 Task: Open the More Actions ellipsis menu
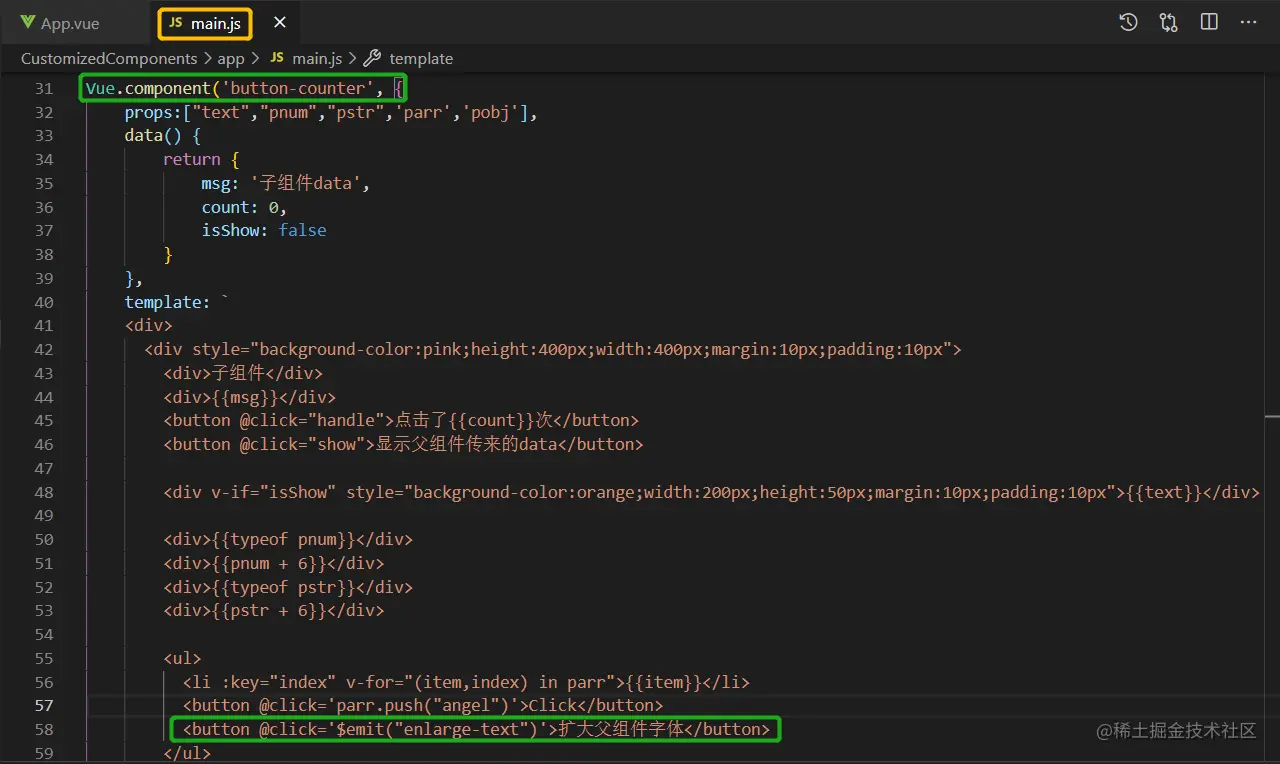[1249, 22]
